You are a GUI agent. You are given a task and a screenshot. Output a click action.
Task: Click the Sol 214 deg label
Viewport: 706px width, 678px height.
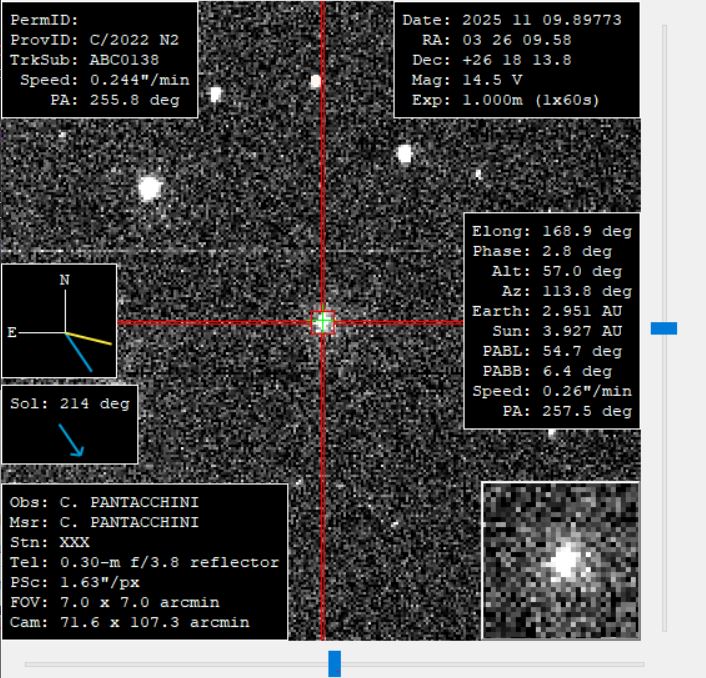click(70, 404)
